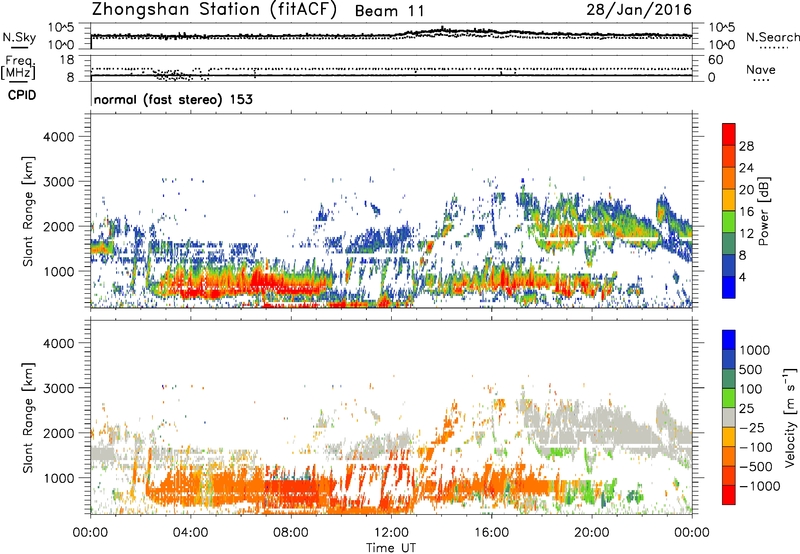Click the '24' power scale value
The width and height of the screenshot is (800, 554).
746,168
